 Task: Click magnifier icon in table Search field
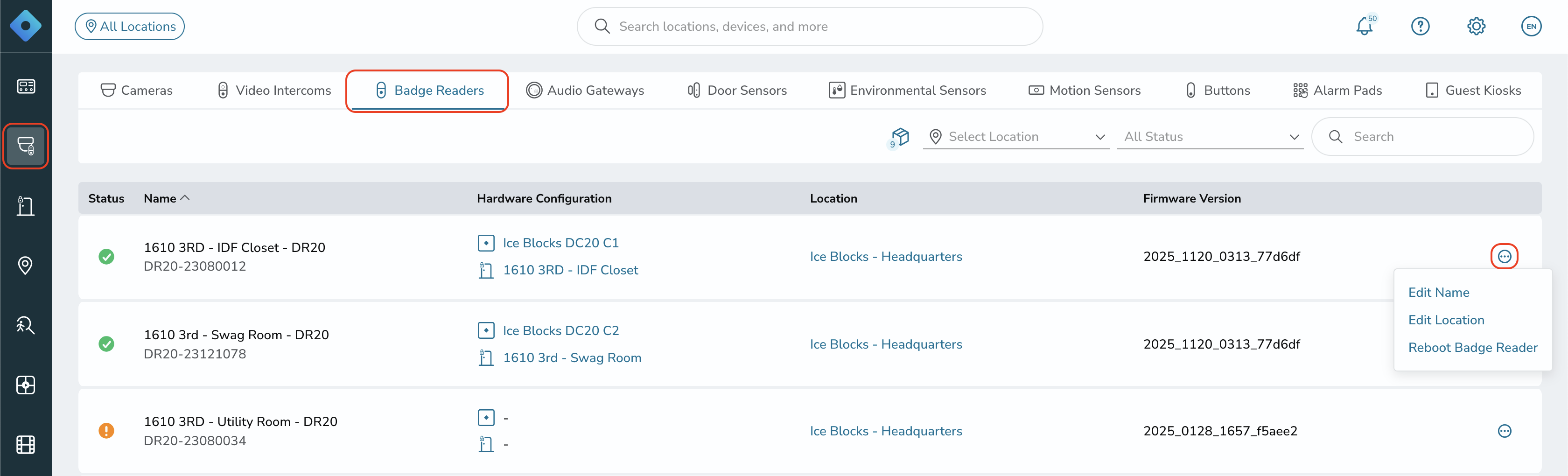1336,137
